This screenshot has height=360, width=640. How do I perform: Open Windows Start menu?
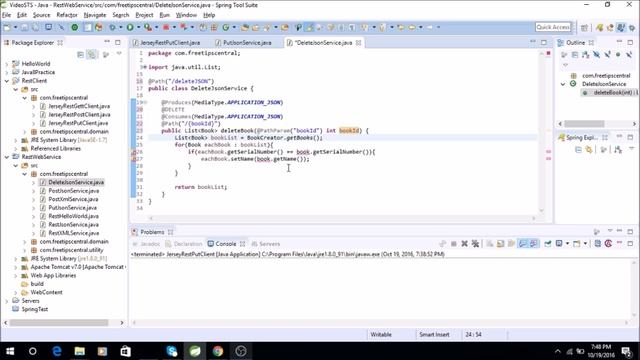point(10,351)
